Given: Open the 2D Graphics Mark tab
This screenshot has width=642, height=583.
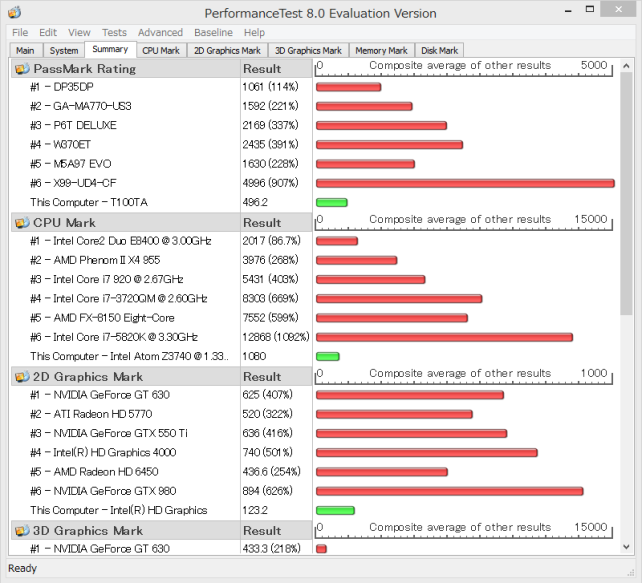Looking at the screenshot, I should click(x=227, y=50).
